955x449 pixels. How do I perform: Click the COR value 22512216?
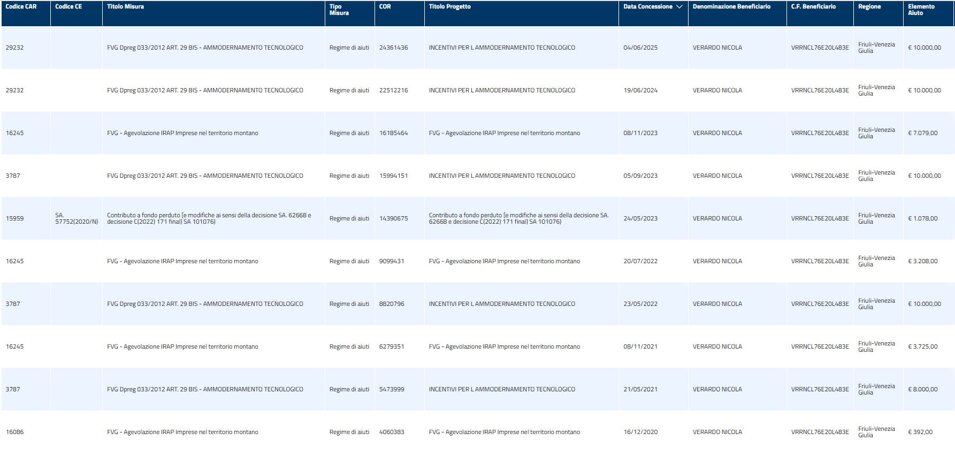pyautogui.click(x=392, y=90)
